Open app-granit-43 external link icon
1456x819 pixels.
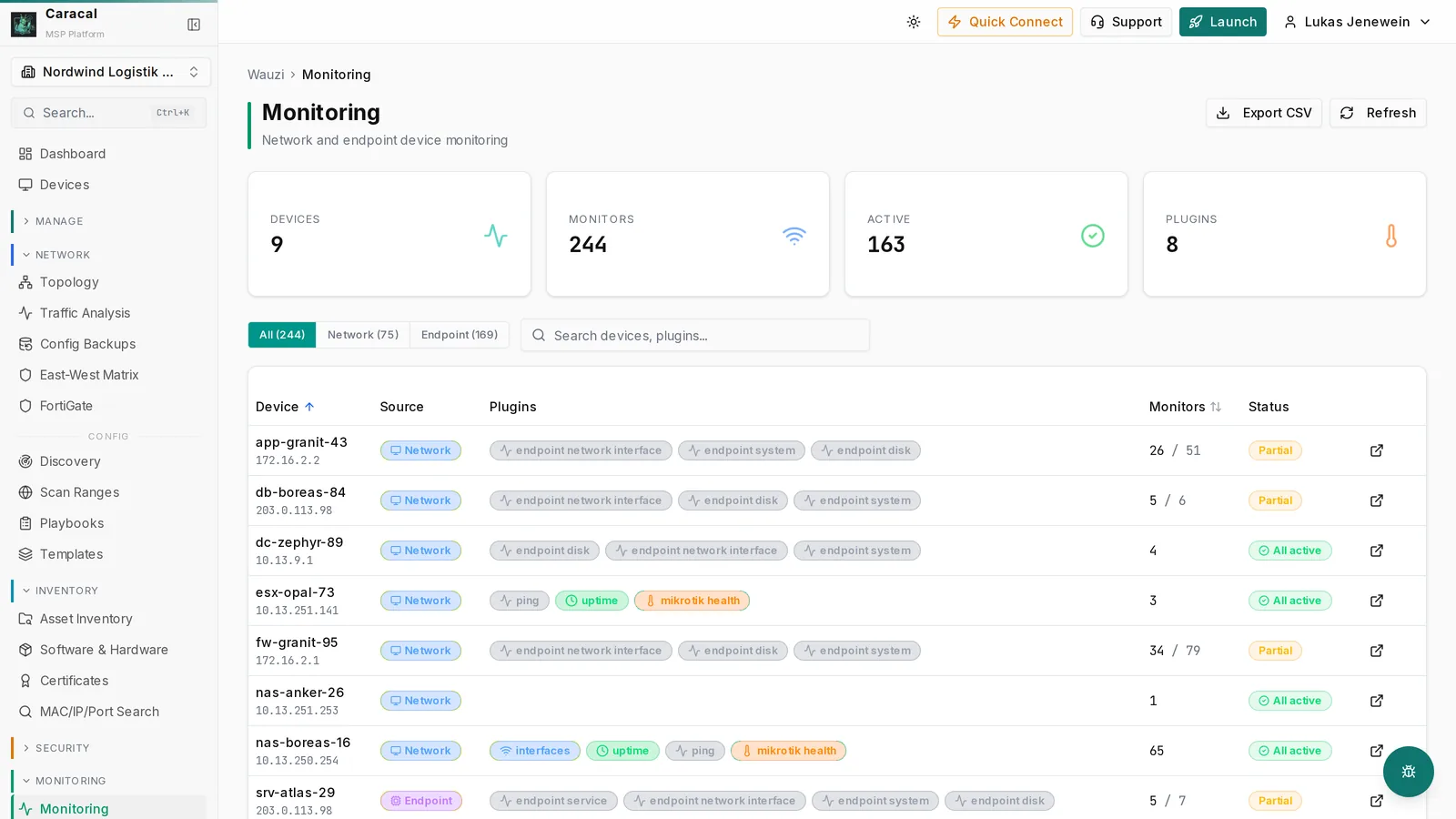point(1377,450)
